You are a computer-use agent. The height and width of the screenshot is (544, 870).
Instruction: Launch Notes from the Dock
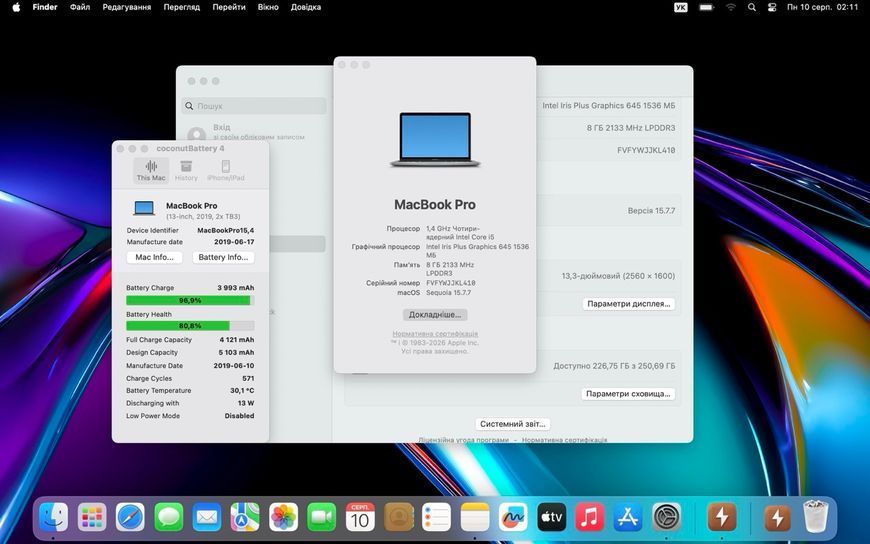475,517
